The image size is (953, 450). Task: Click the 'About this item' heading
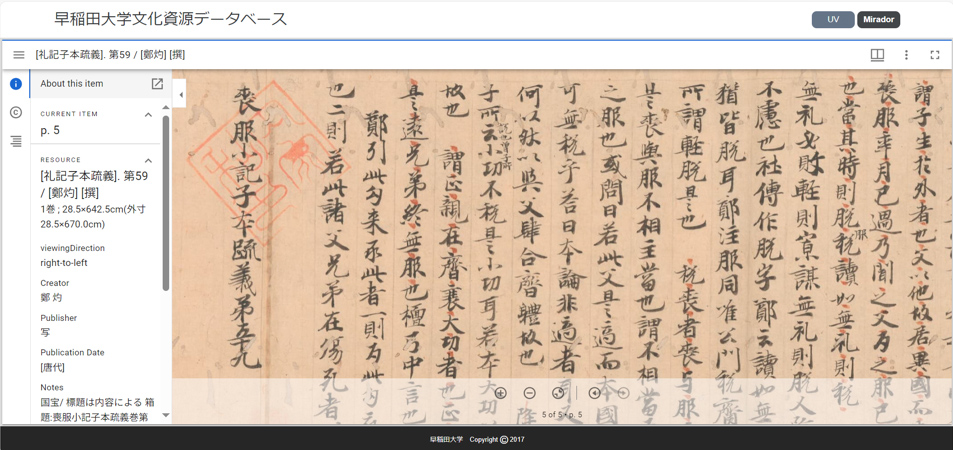coord(72,84)
